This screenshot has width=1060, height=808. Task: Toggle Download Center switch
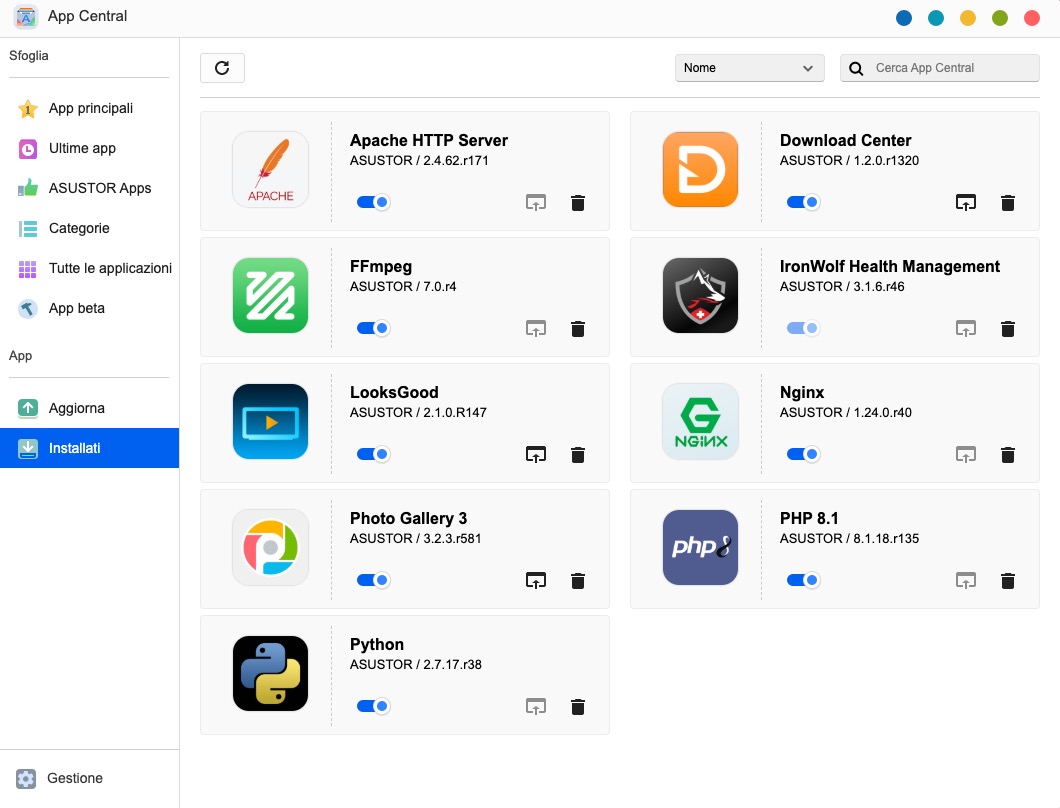[x=803, y=202]
